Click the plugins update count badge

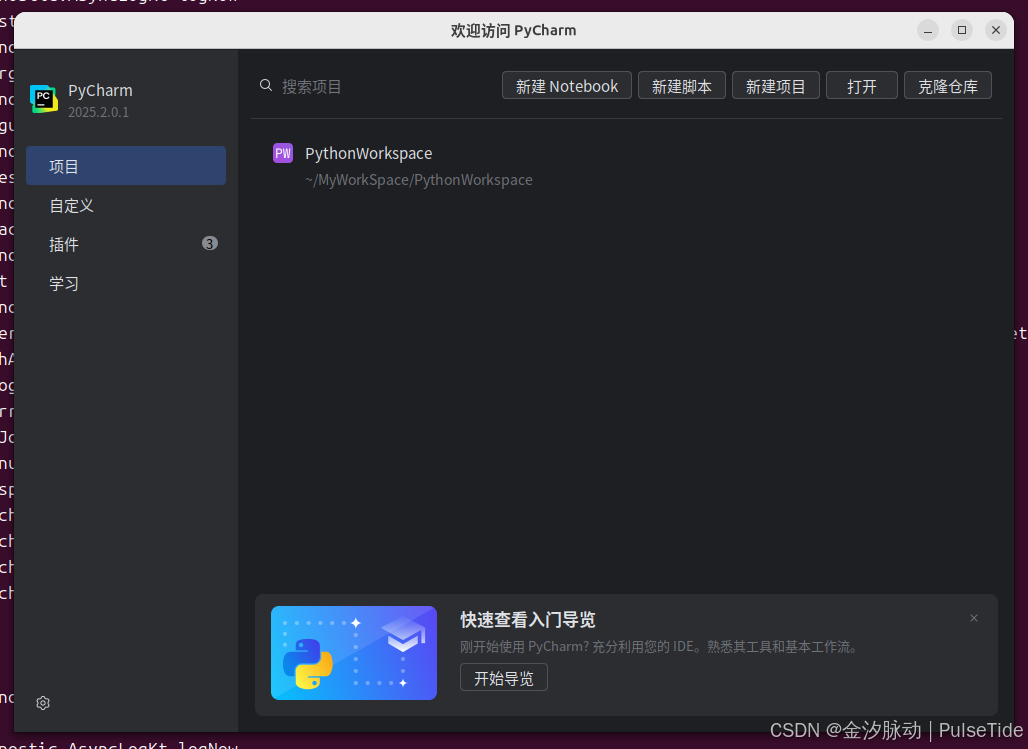point(209,243)
